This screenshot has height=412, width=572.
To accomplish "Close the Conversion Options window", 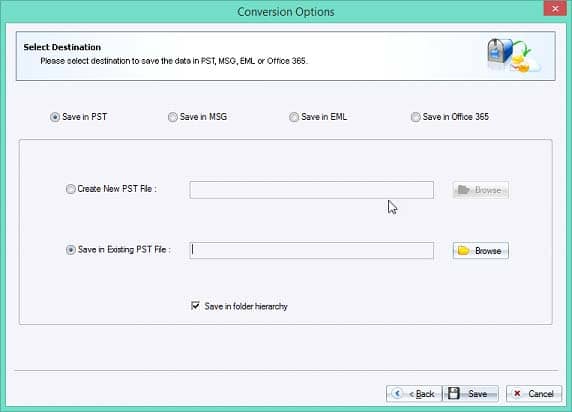I will coord(555,8).
